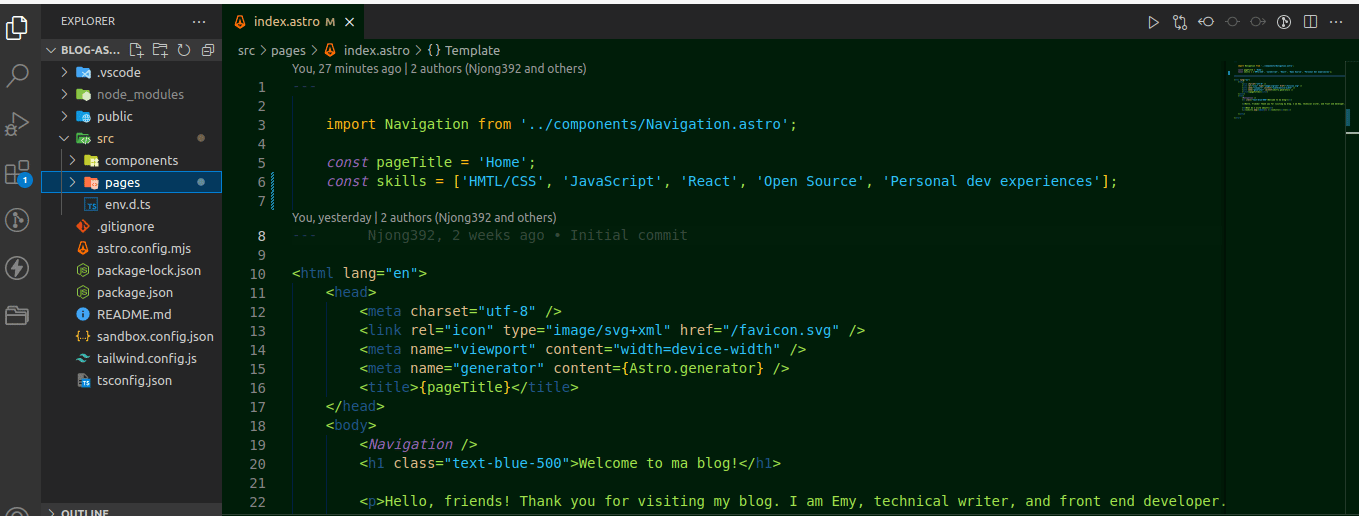1359x516 pixels.
Task: Click line number 12 in gutter
Action: click(x=258, y=311)
